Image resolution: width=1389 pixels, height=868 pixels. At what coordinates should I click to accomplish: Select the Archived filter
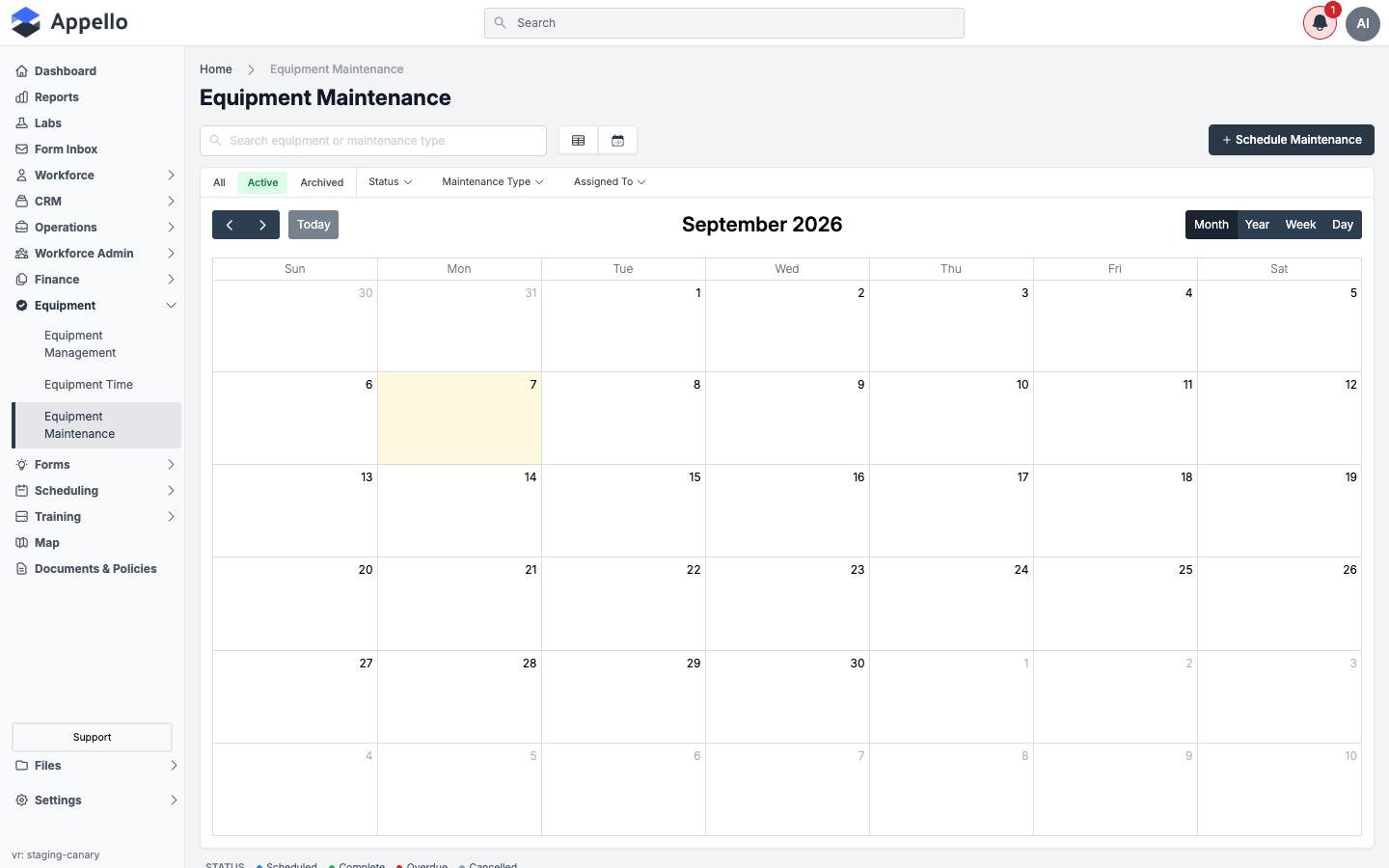tap(322, 182)
